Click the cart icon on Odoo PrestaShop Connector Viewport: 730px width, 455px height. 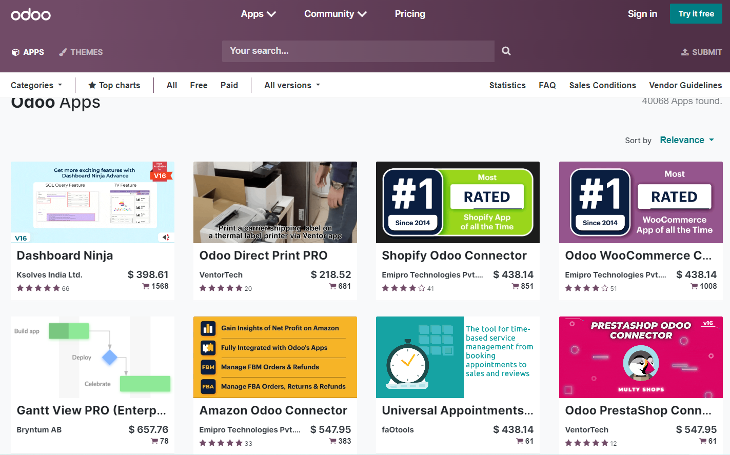pyautogui.click(x=703, y=441)
